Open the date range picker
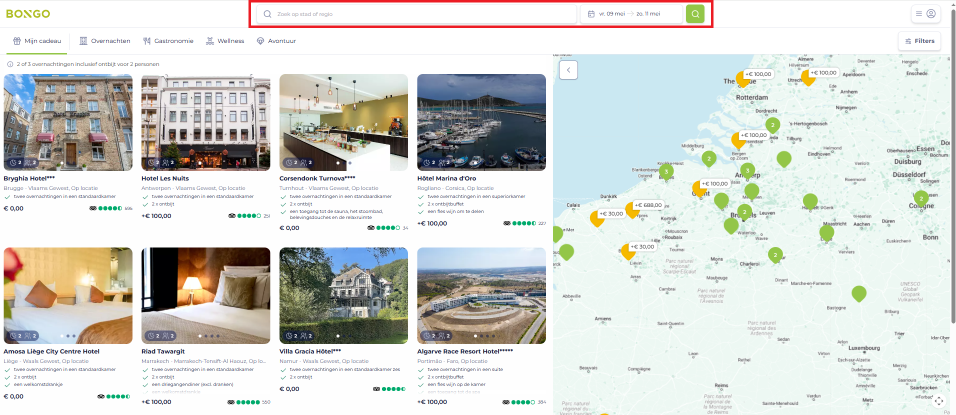Viewport: 956px width, 415px height. click(x=632, y=14)
